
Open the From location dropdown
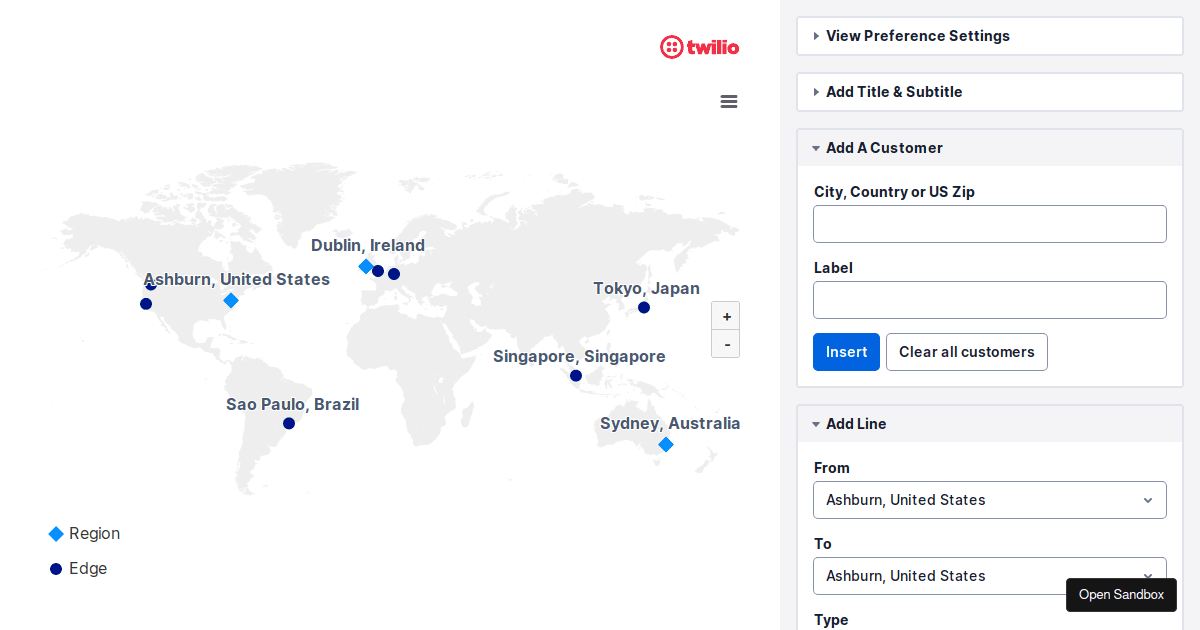pos(989,500)
